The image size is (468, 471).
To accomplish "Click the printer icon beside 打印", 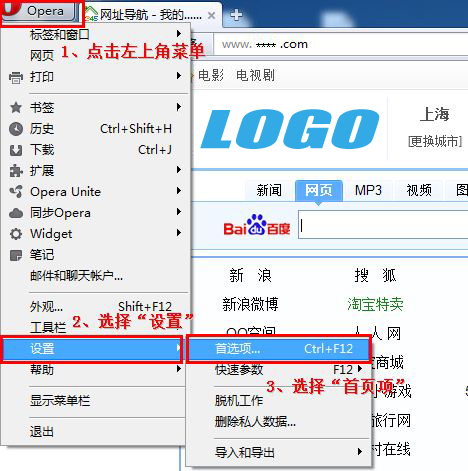I will pos(16,77).
